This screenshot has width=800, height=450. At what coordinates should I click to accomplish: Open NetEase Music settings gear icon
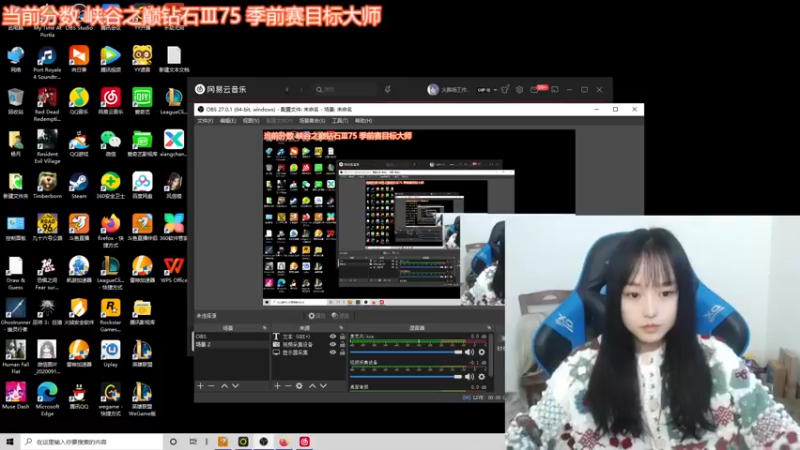click(519, 89)
